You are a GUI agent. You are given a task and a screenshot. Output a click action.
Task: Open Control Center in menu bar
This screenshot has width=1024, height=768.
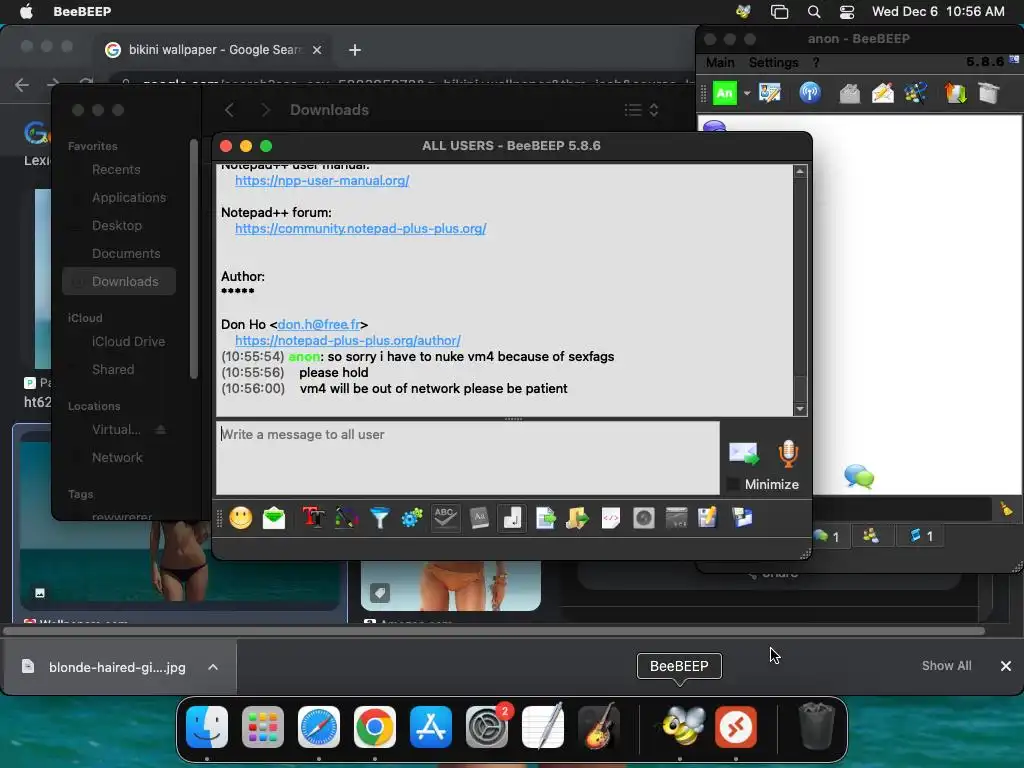tap(847, 12)
